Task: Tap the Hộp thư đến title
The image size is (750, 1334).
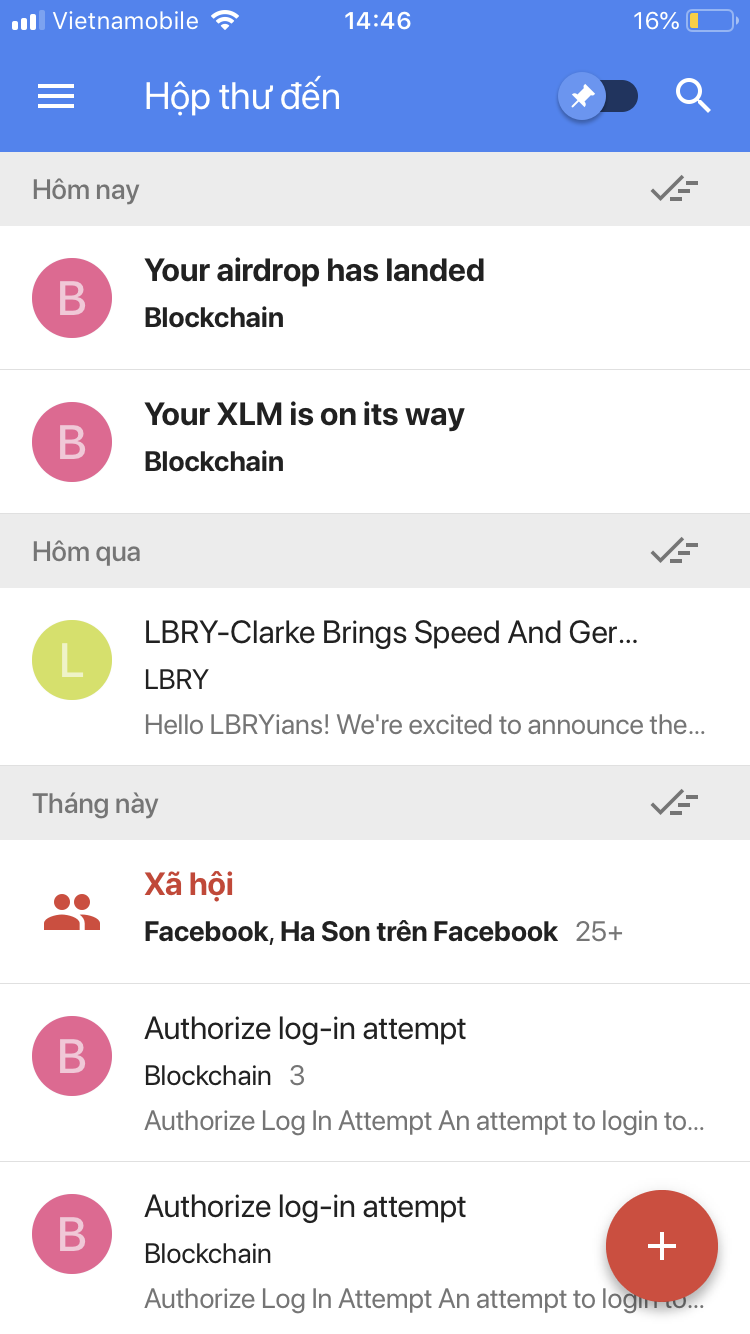Action: 242,97
